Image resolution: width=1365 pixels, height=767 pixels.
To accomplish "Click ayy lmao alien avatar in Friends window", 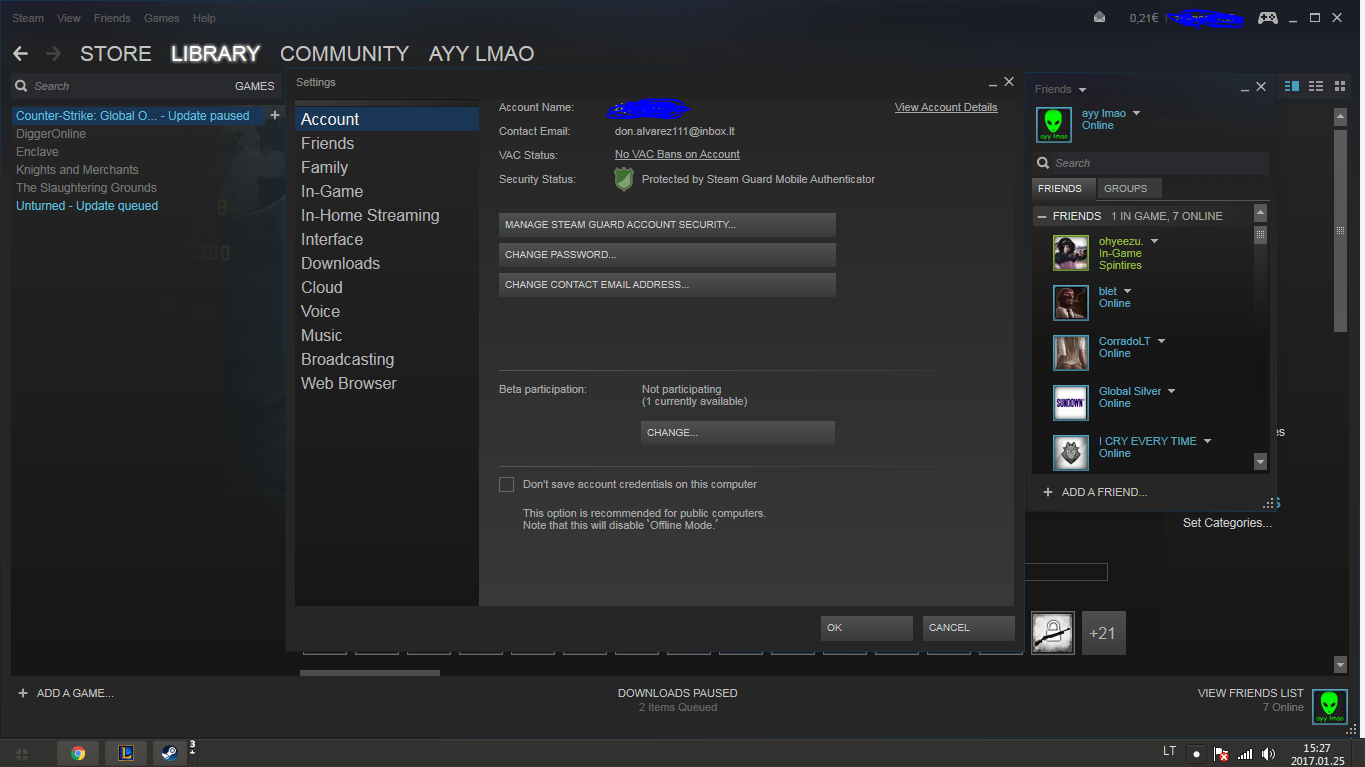I will click(1054, 125).
